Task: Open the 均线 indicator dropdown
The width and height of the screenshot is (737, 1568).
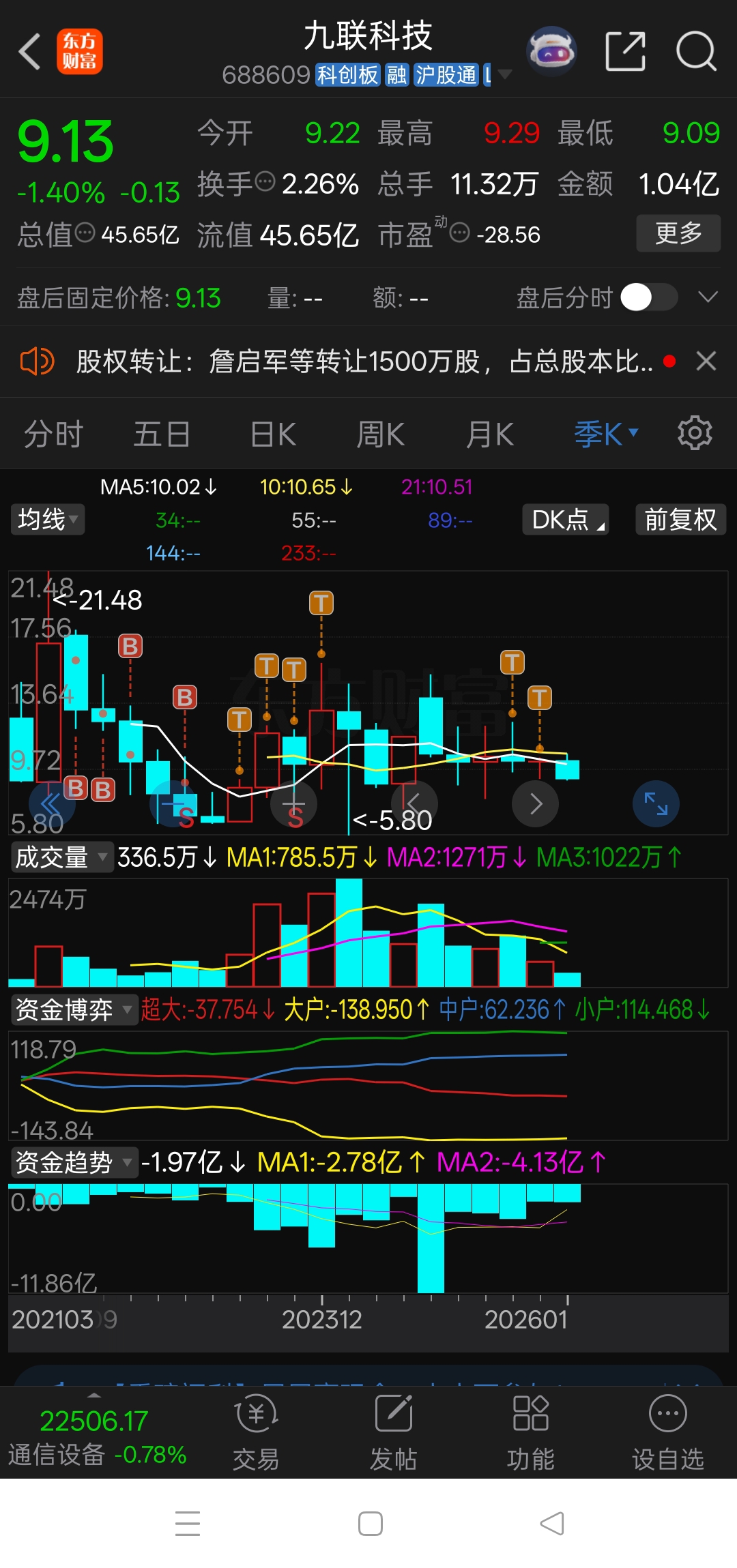Action: click(x=47, y=520)
